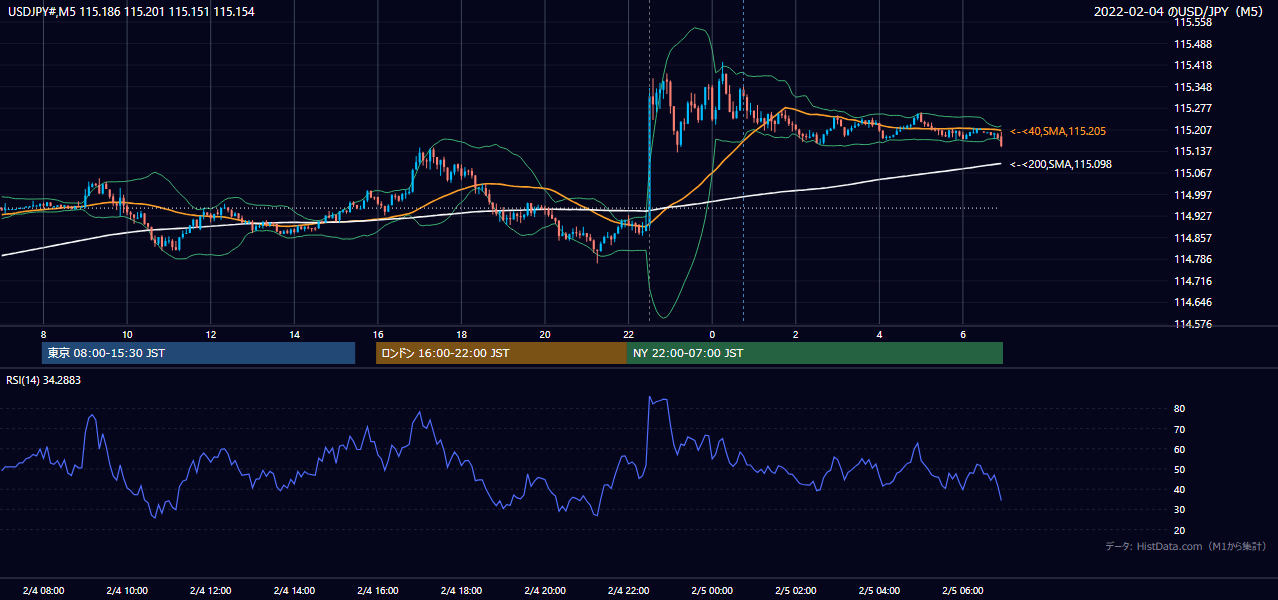1278x600 pixels.
Task: Click RSI scale value 70
Action: [1180, 429]
